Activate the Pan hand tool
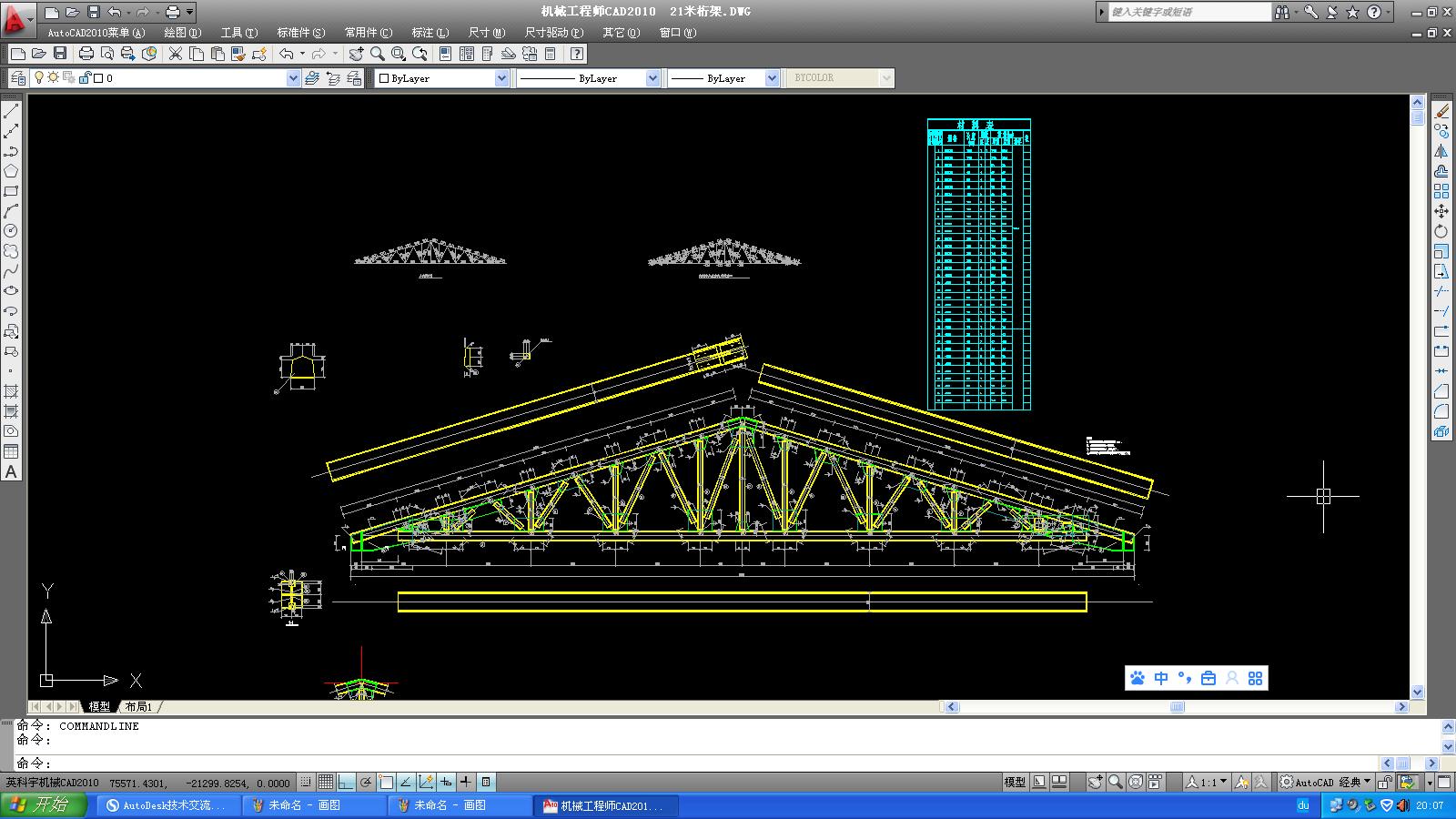The image size is (1456, 819). [x=356, y=55]
